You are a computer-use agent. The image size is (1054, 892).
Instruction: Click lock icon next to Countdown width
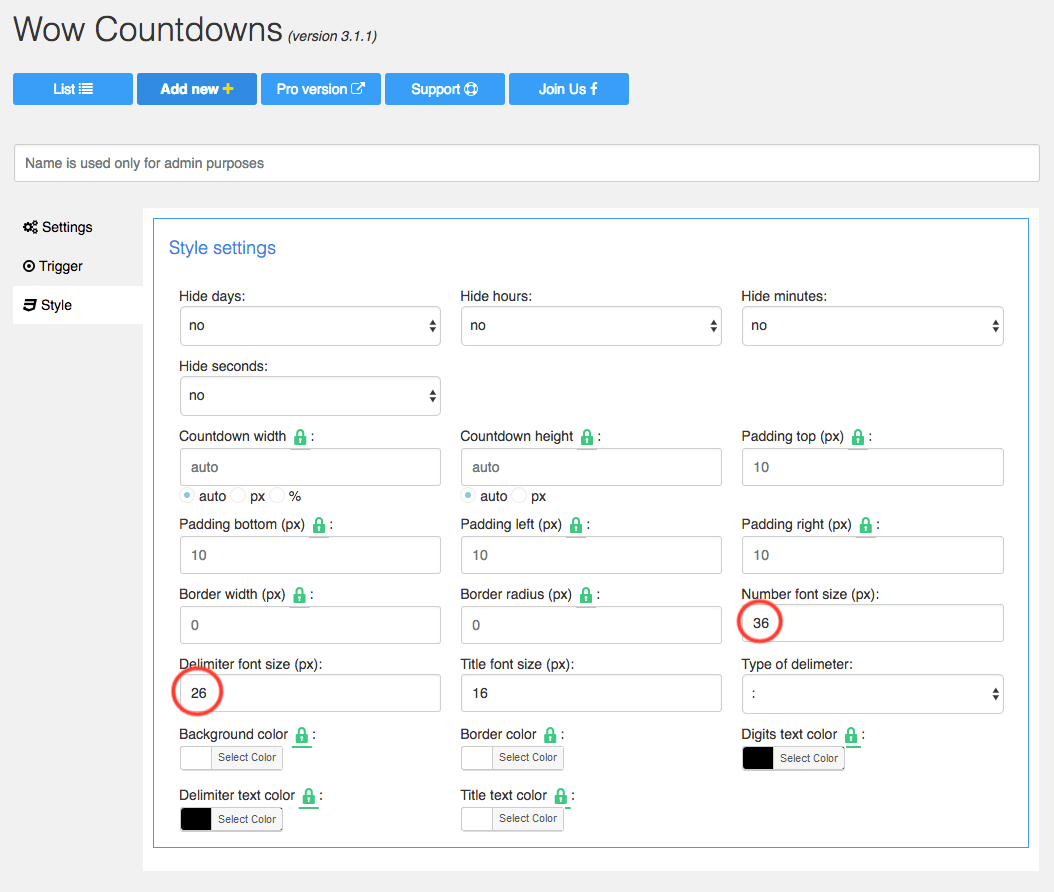[x=300, y=437]
